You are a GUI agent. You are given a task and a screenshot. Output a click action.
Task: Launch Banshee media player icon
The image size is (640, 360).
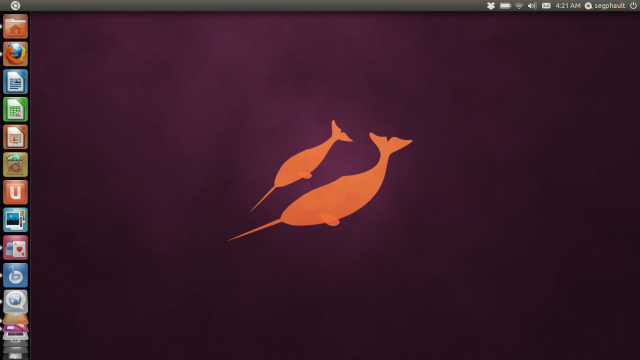tap(16, 276)
